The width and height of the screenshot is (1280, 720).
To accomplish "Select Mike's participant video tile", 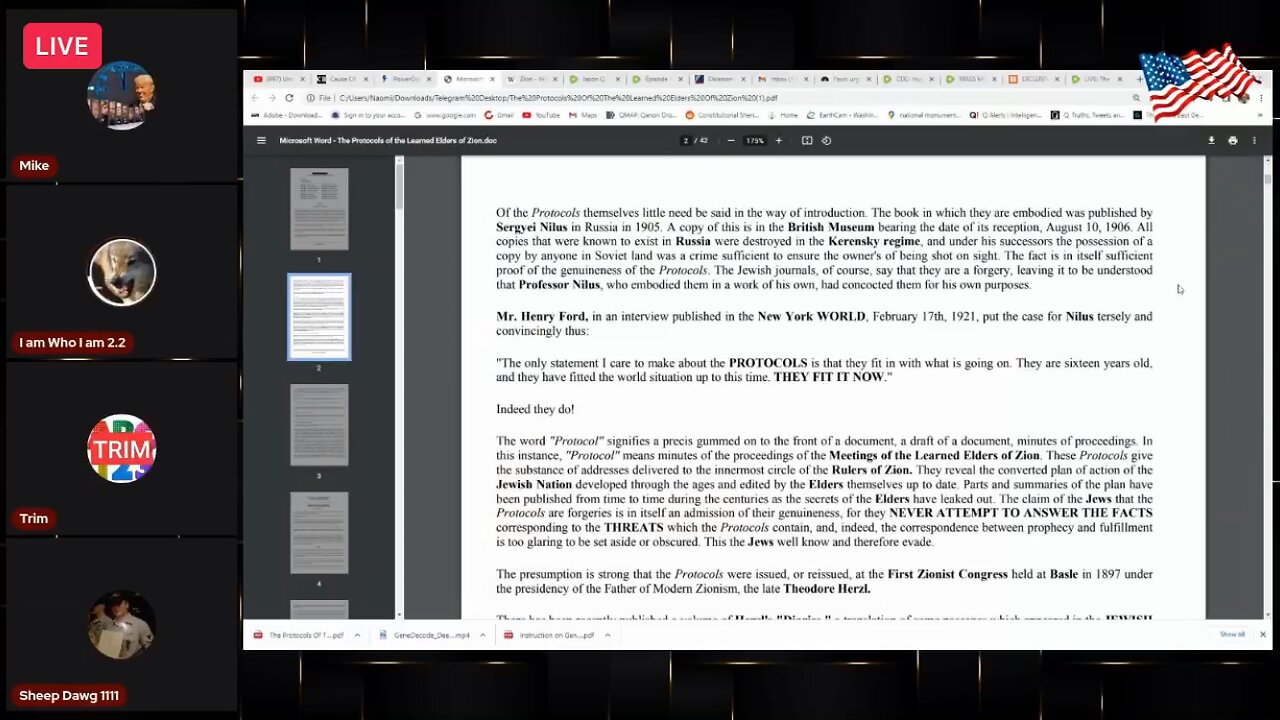I will click(121, 96).
